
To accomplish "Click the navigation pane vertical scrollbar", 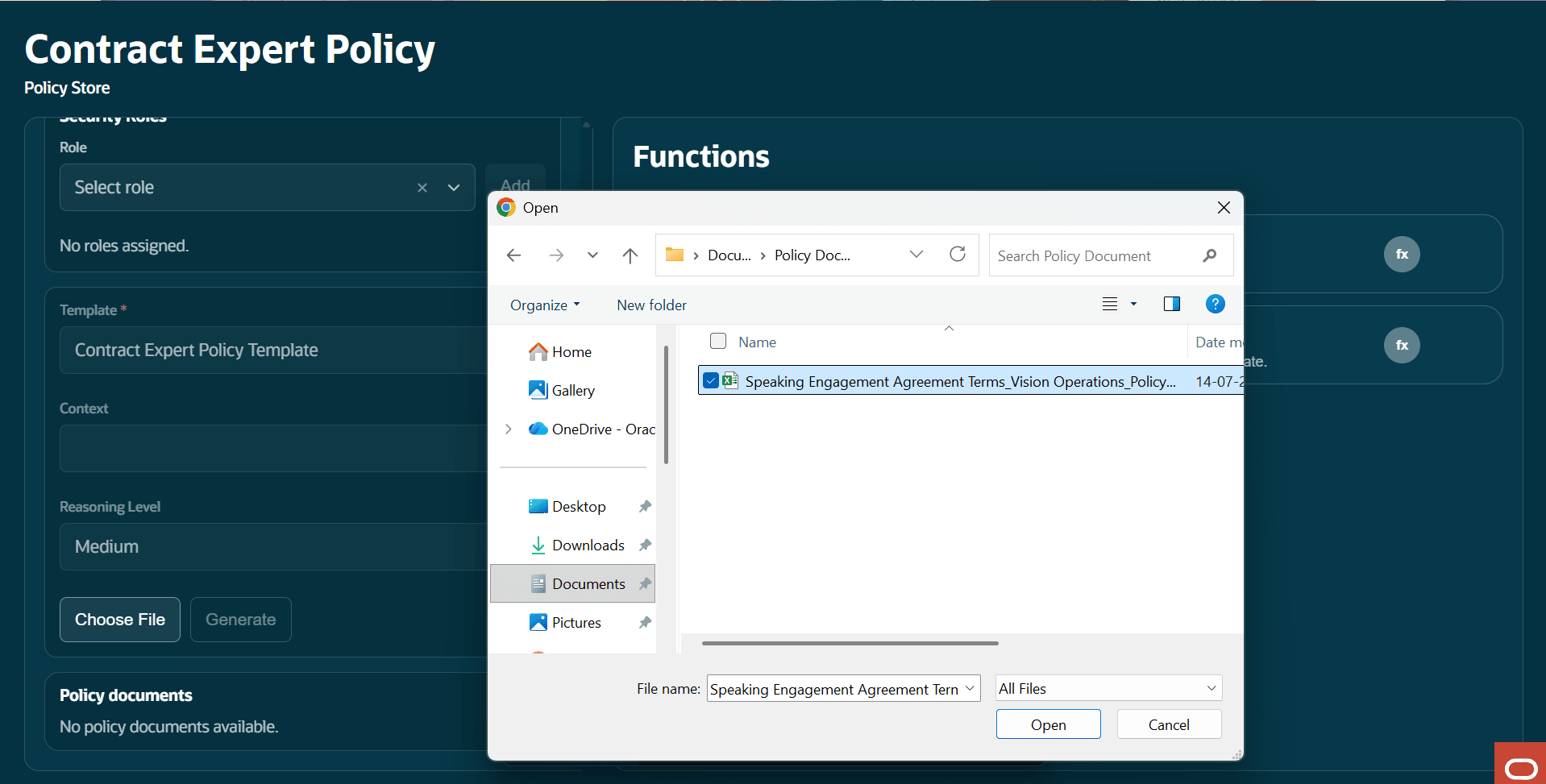I will coord(666,404).
